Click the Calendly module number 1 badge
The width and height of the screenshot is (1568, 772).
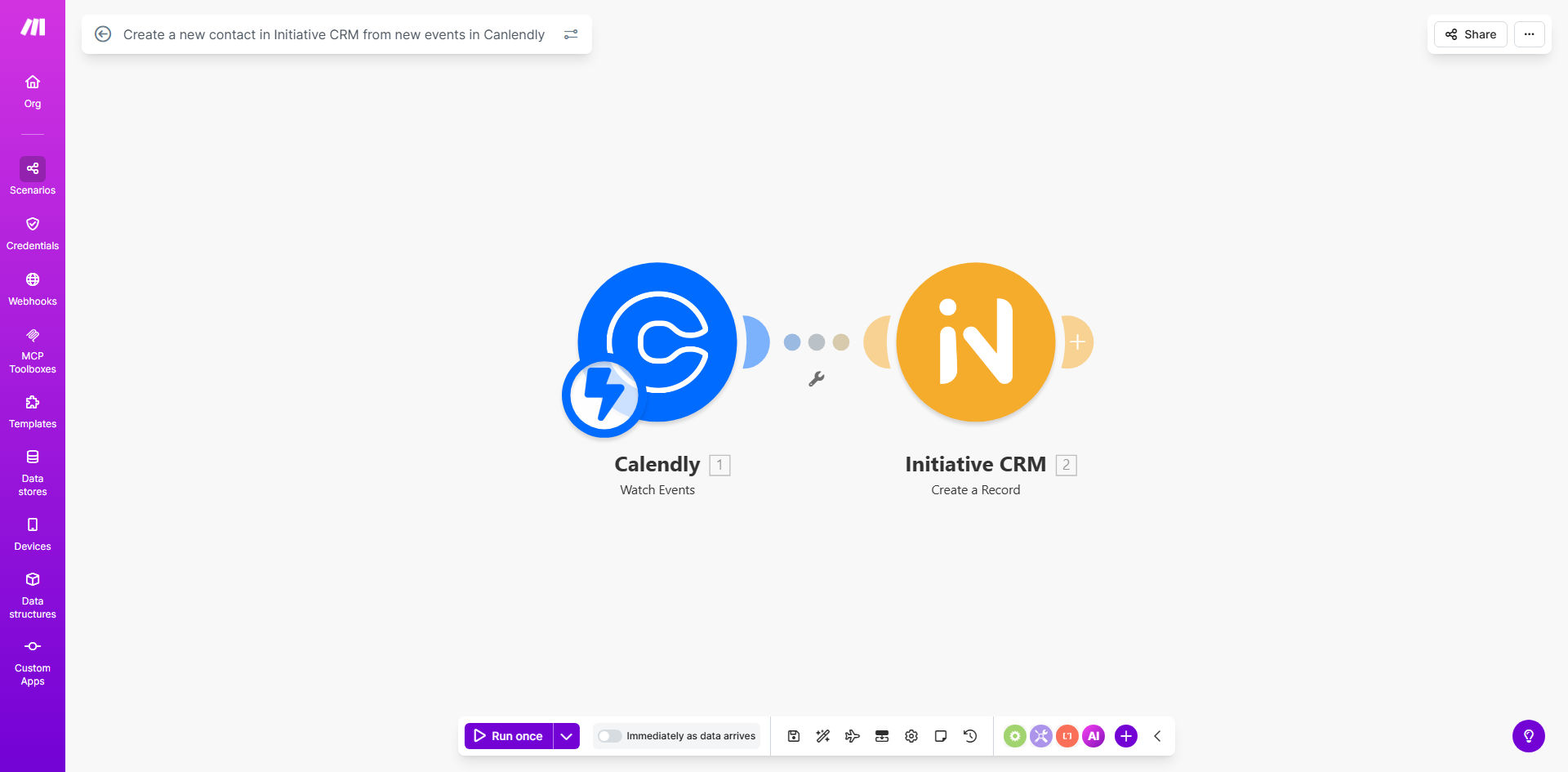719,465
